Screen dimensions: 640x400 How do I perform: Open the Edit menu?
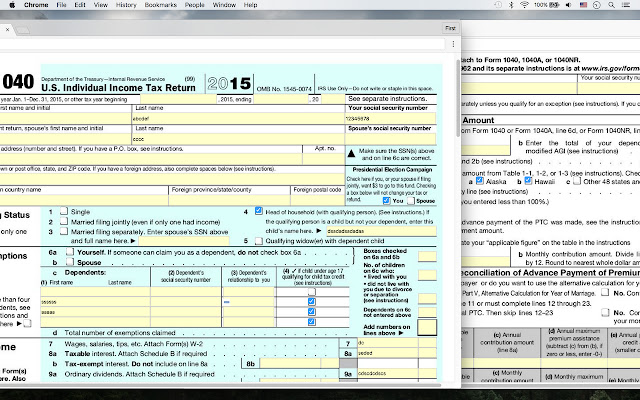pos(80,5)
